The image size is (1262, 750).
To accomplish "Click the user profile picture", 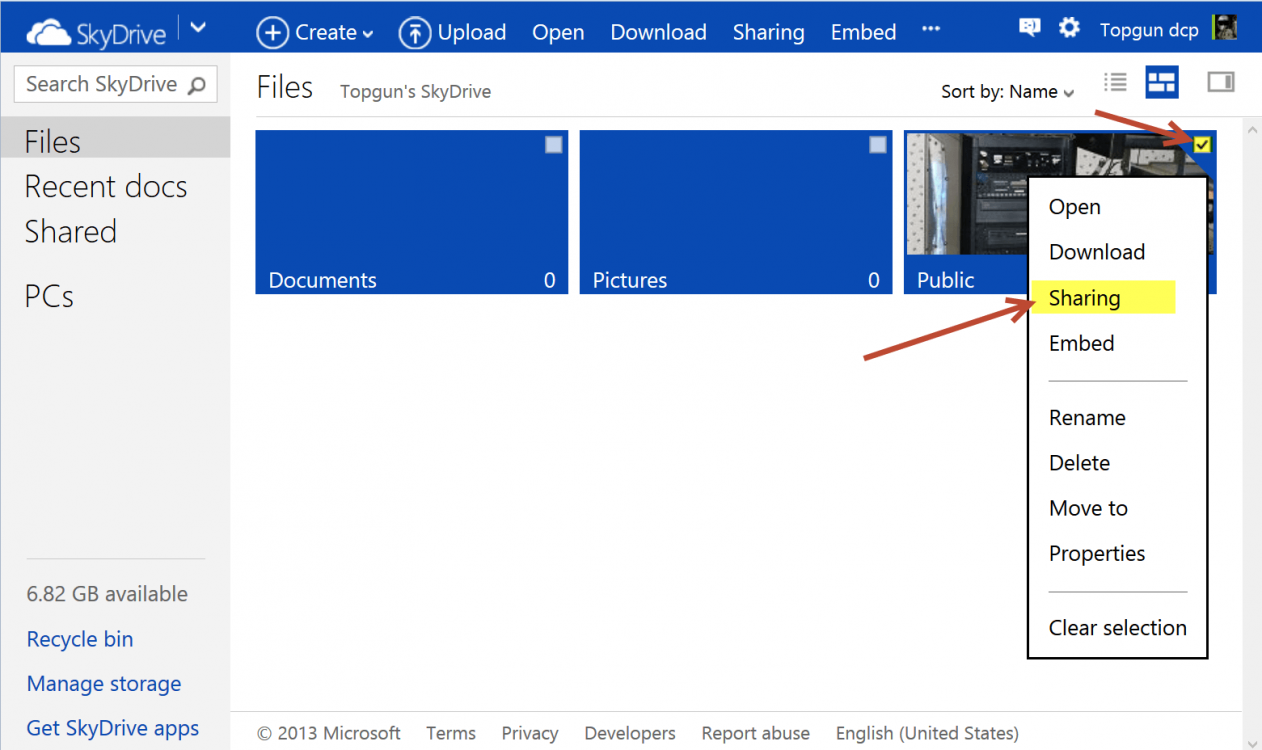I will pyautogui.click(x=1224, y=27).
